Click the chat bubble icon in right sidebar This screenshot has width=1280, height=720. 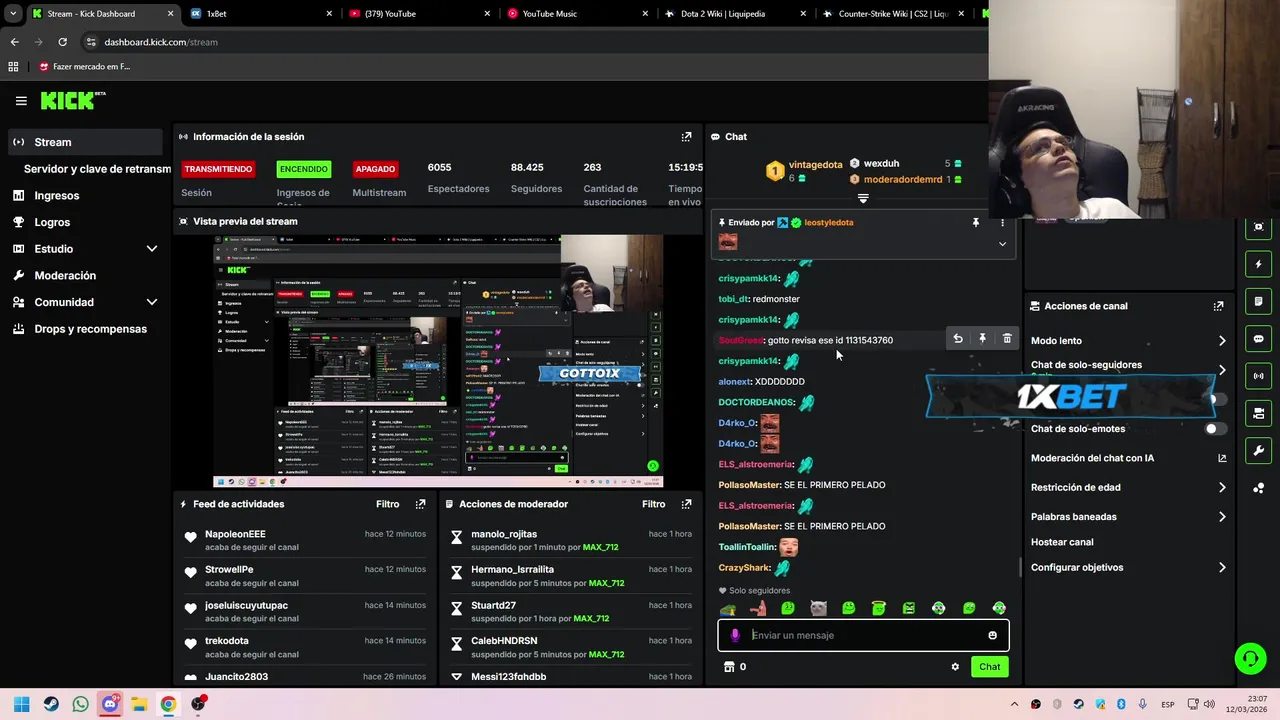pyautogui.click(x=1258, y=339)
